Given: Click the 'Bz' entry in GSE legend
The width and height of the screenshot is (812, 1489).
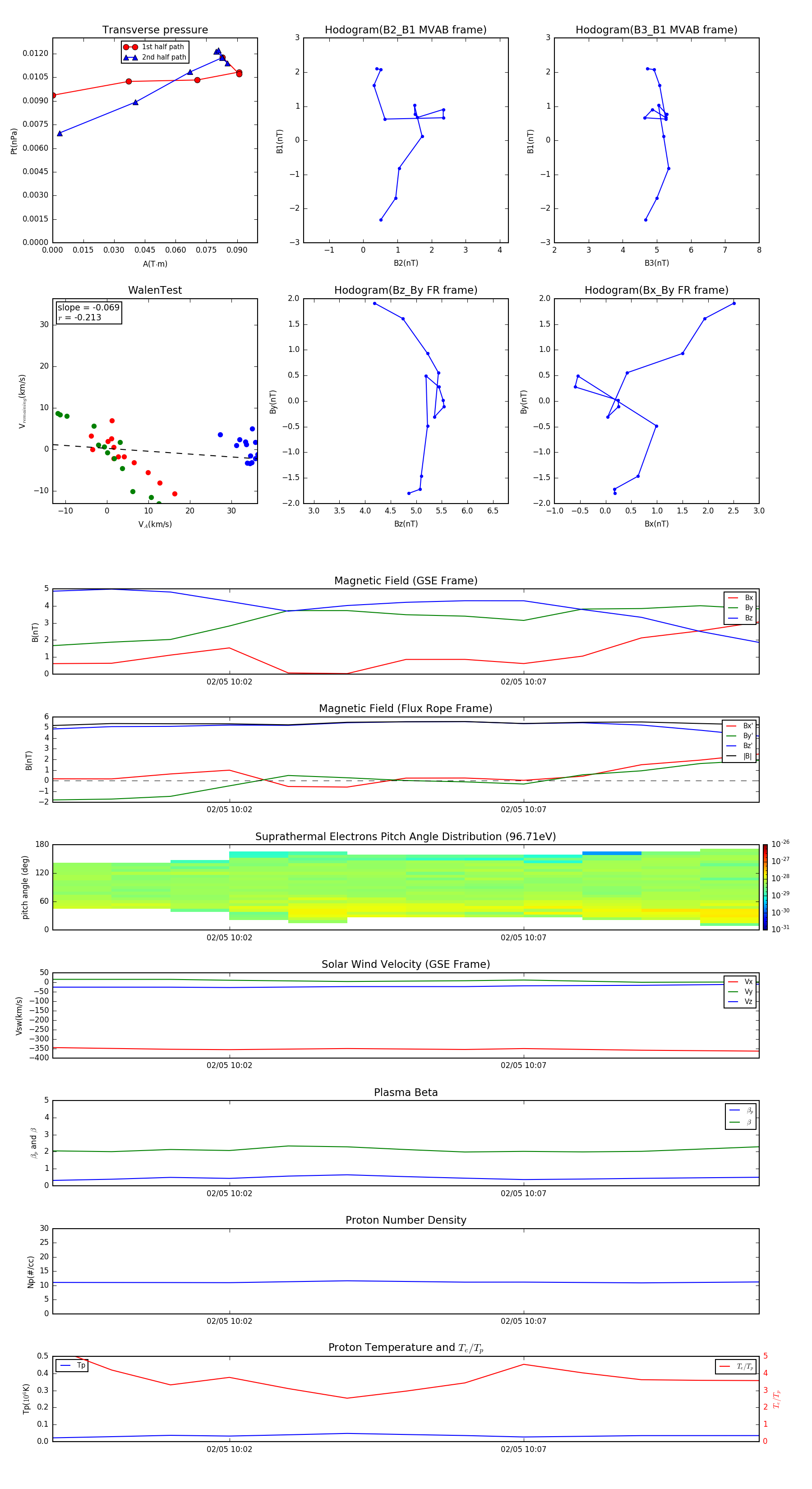Looking at the screenshot, I should pos(740,618).
